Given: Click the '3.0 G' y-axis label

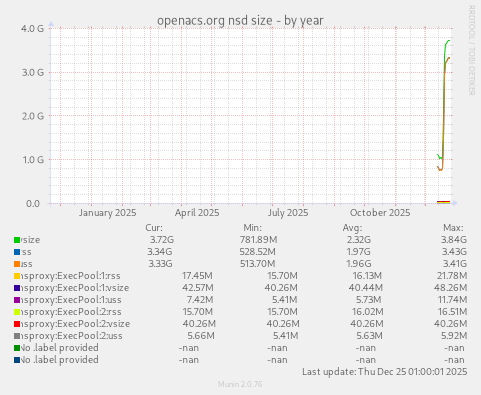Looking at the screenshot, I should pos(33,72).
